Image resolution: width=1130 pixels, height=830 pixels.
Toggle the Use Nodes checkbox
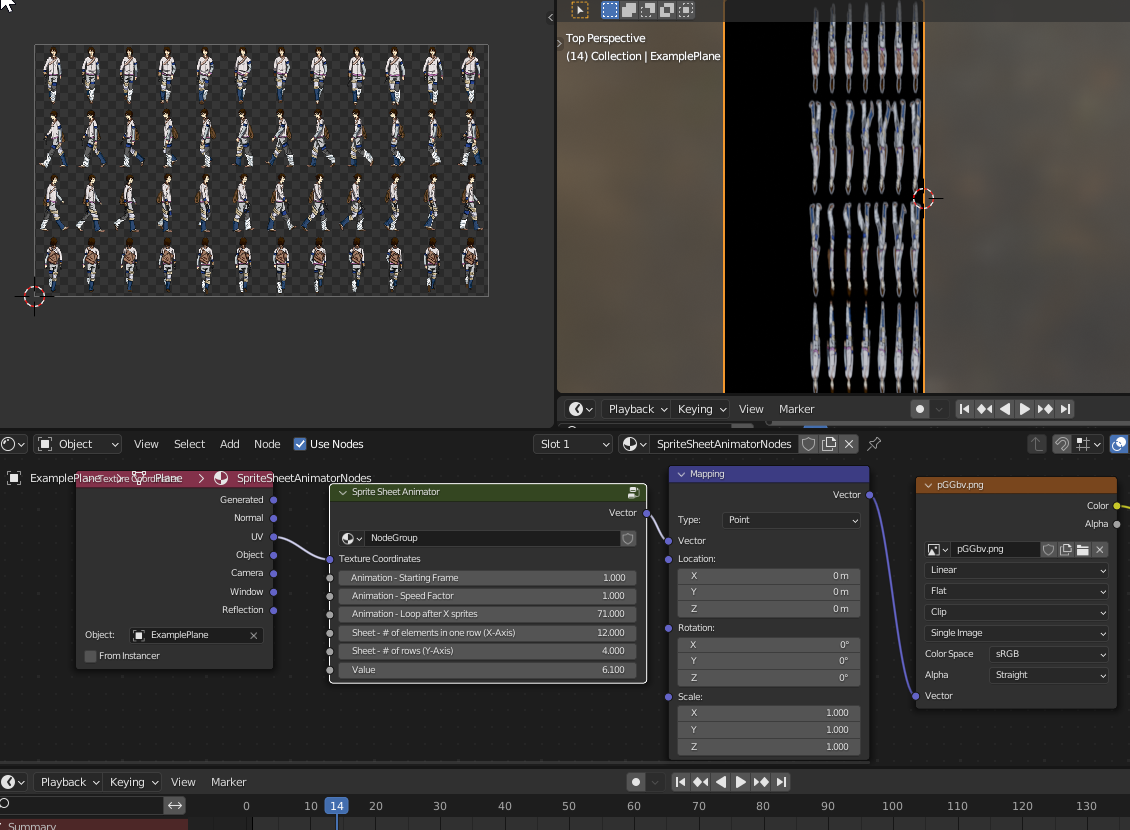pyautogui.click(x=300, y=444)
